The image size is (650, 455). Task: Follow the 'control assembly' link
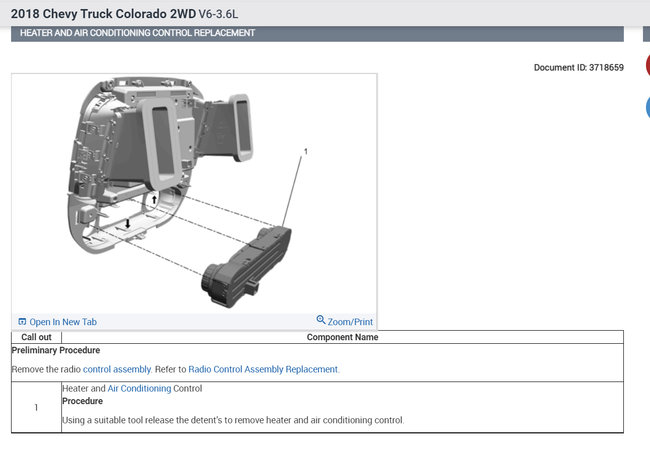(117, 369)
